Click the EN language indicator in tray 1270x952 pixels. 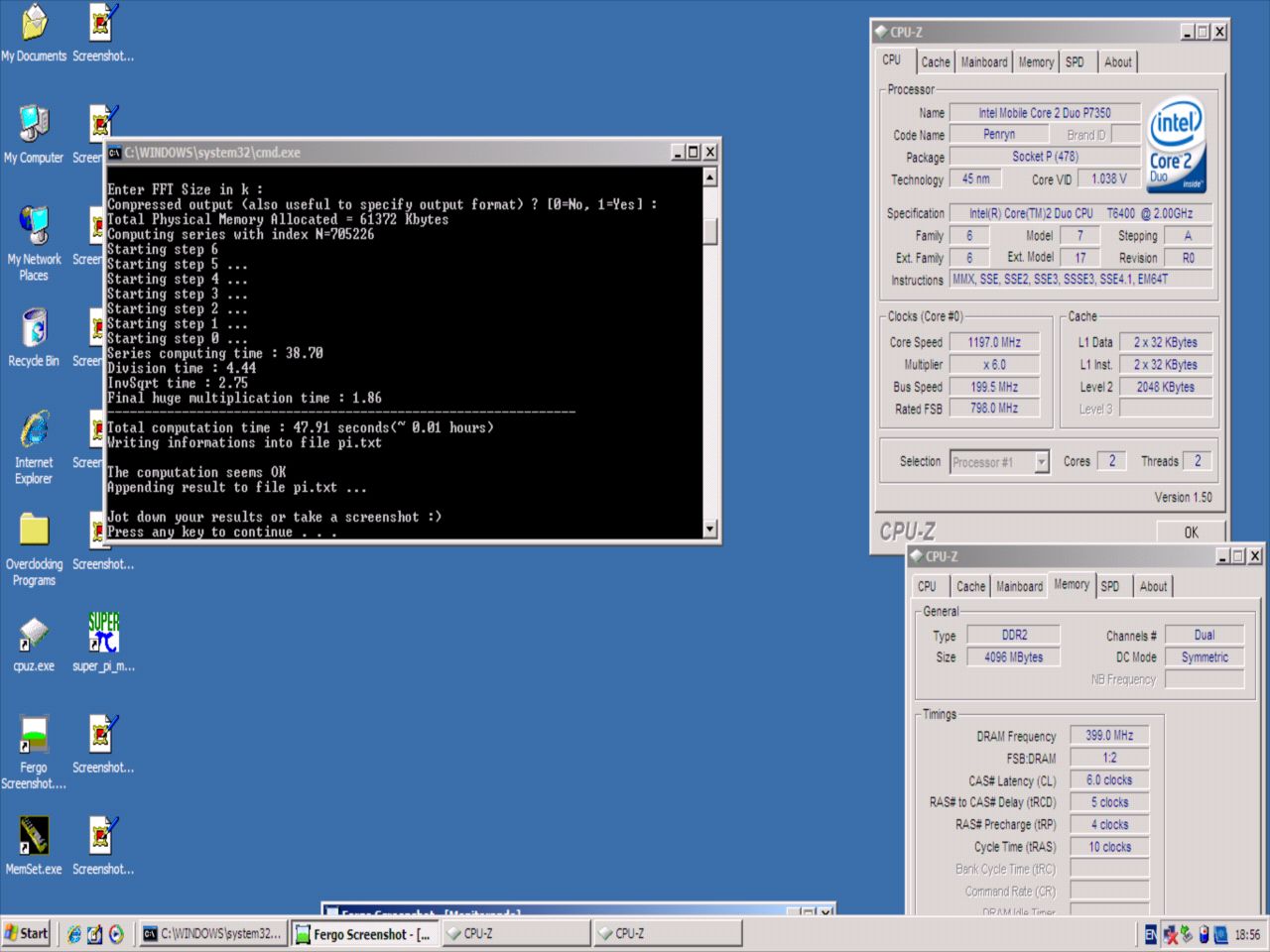click(1151, 934)
